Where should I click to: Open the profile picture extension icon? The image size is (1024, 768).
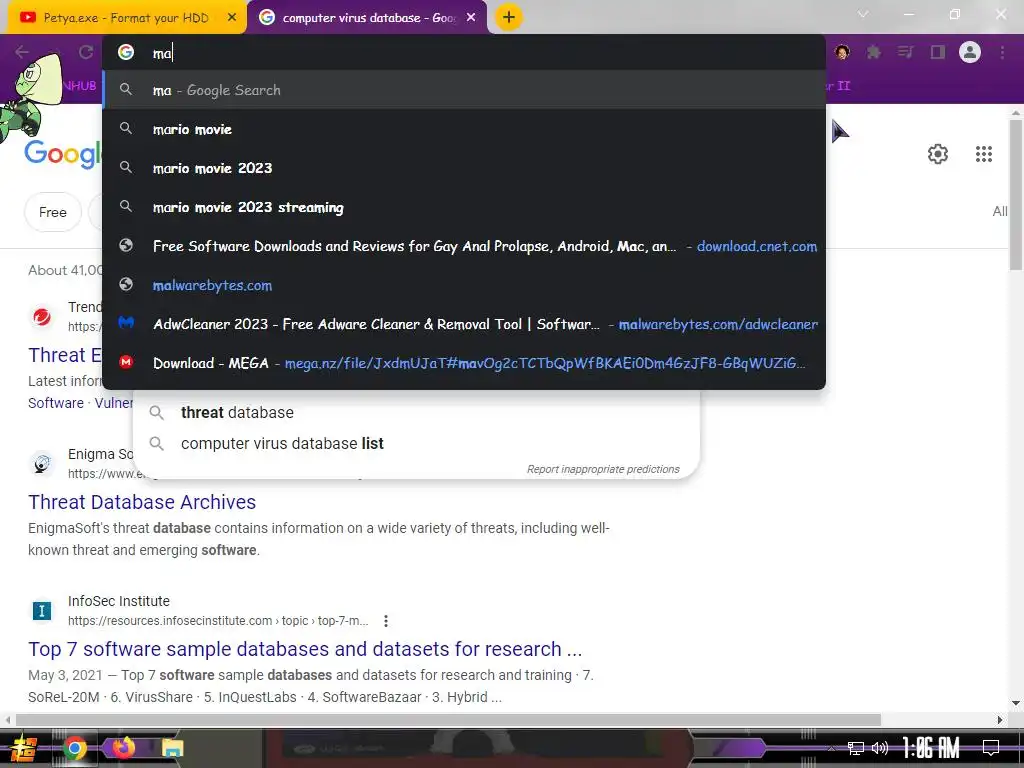(842, 52)
